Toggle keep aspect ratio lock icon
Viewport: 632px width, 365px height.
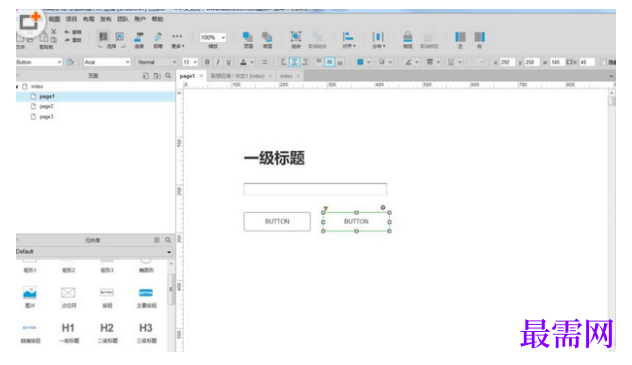(570, 62)
